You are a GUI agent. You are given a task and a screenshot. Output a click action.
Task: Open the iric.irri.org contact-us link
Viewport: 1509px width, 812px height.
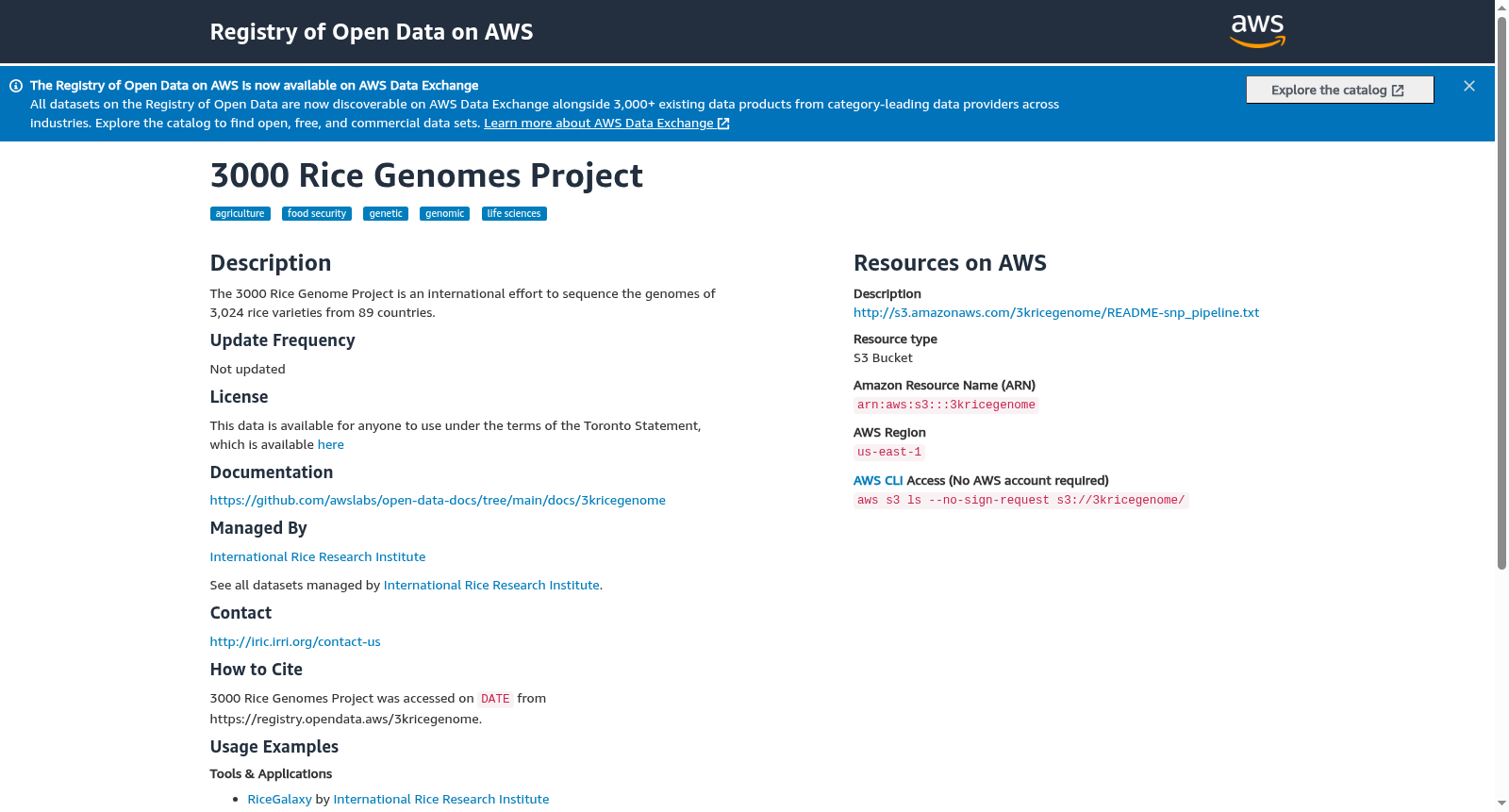click(295, 642)
